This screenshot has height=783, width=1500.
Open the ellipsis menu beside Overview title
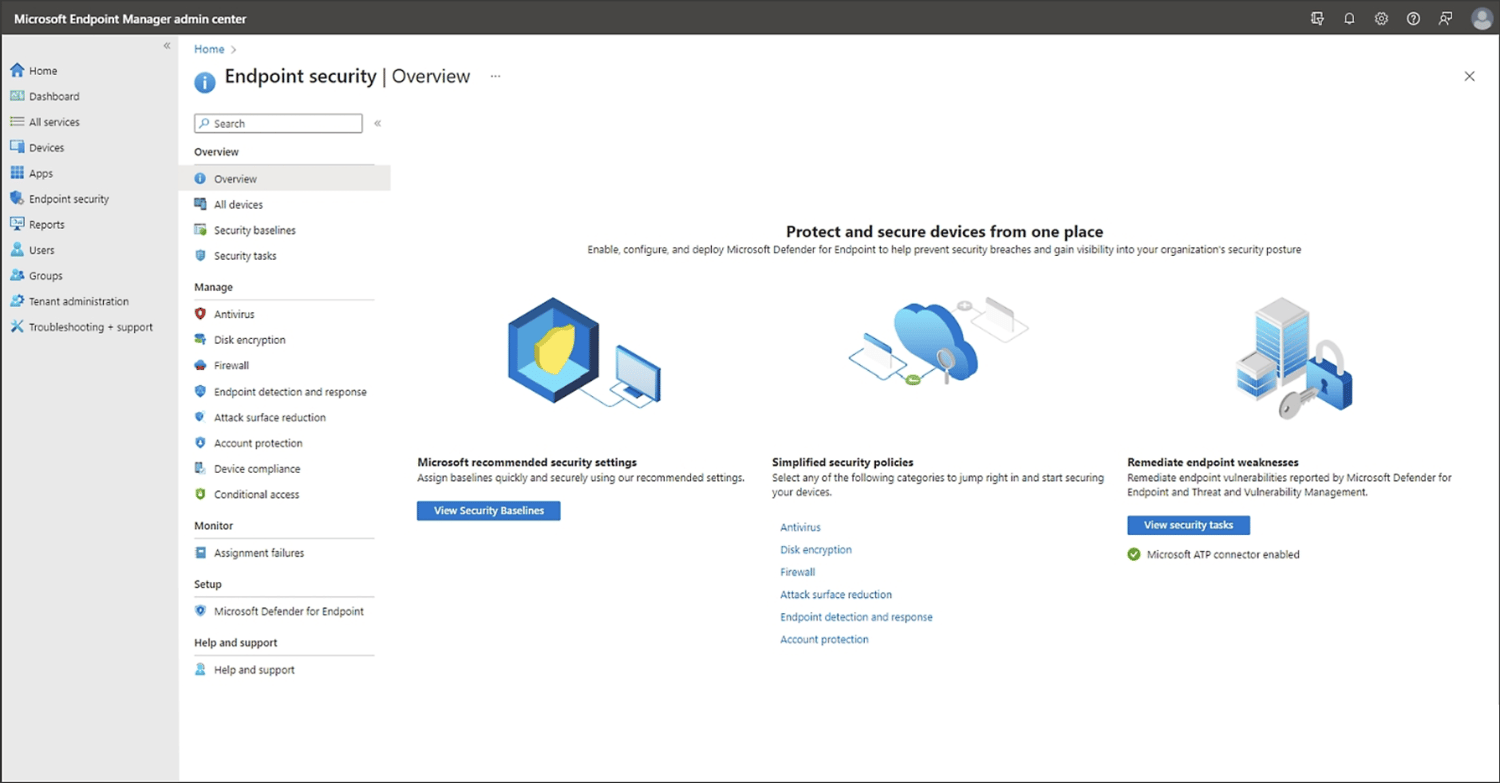tap(494, 76)
